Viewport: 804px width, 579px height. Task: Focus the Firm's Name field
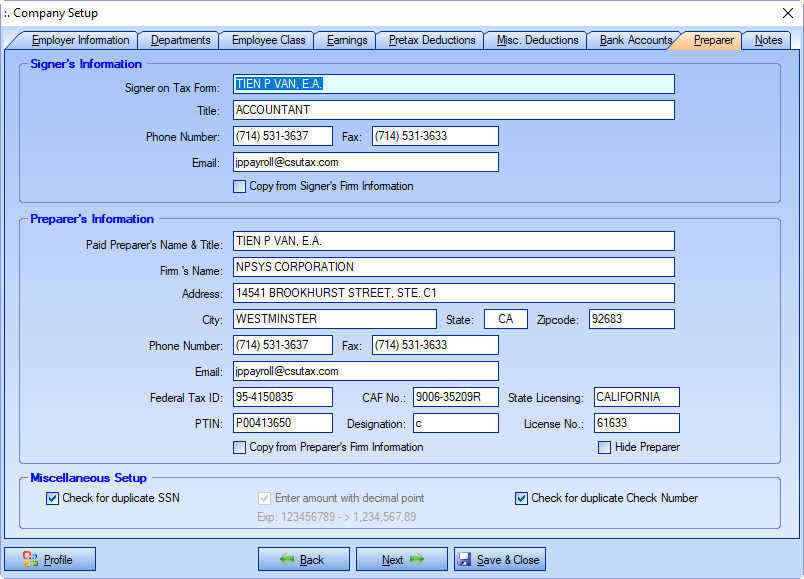453,267
